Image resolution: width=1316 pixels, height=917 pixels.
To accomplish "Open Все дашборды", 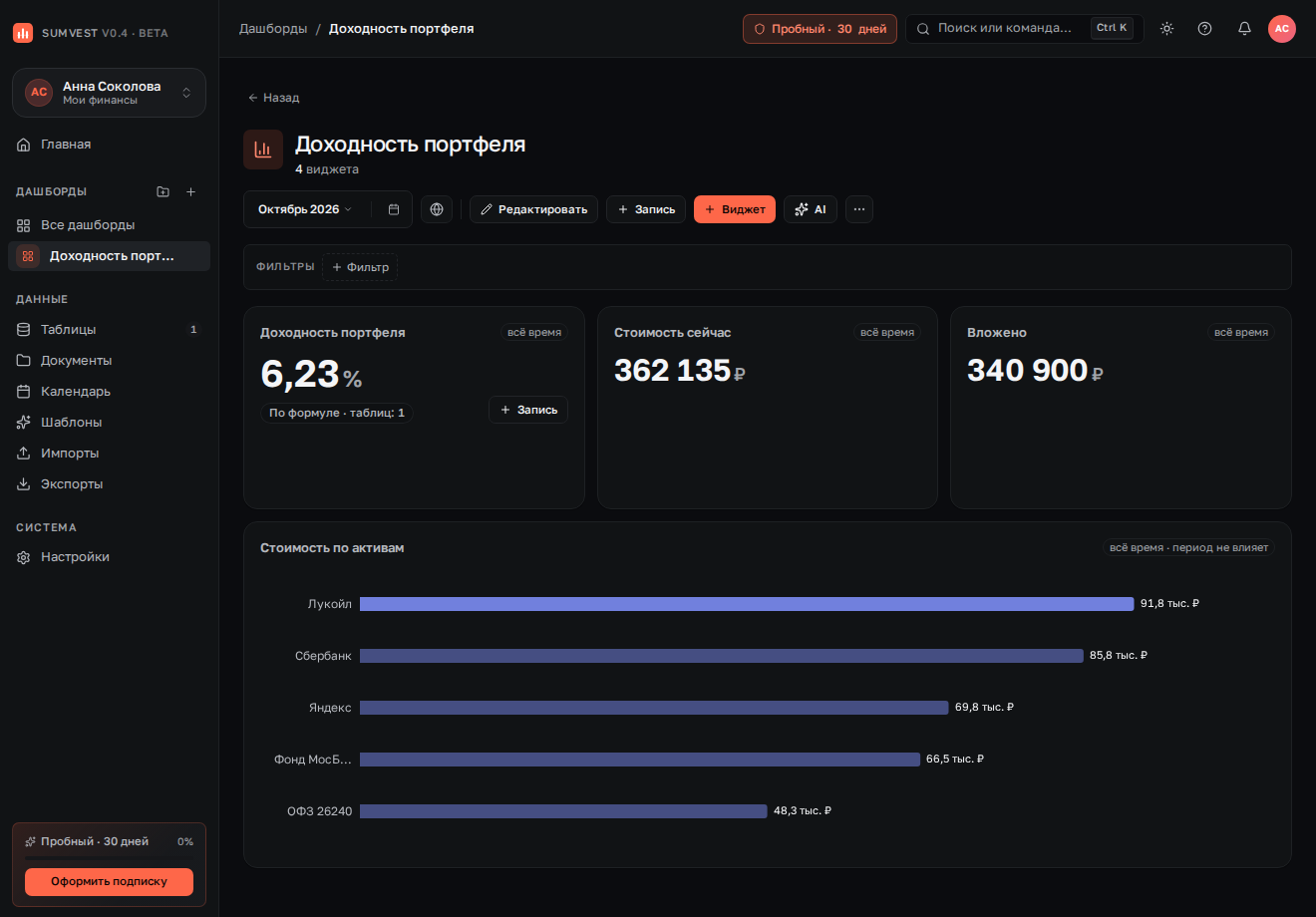I will point(109,225).
